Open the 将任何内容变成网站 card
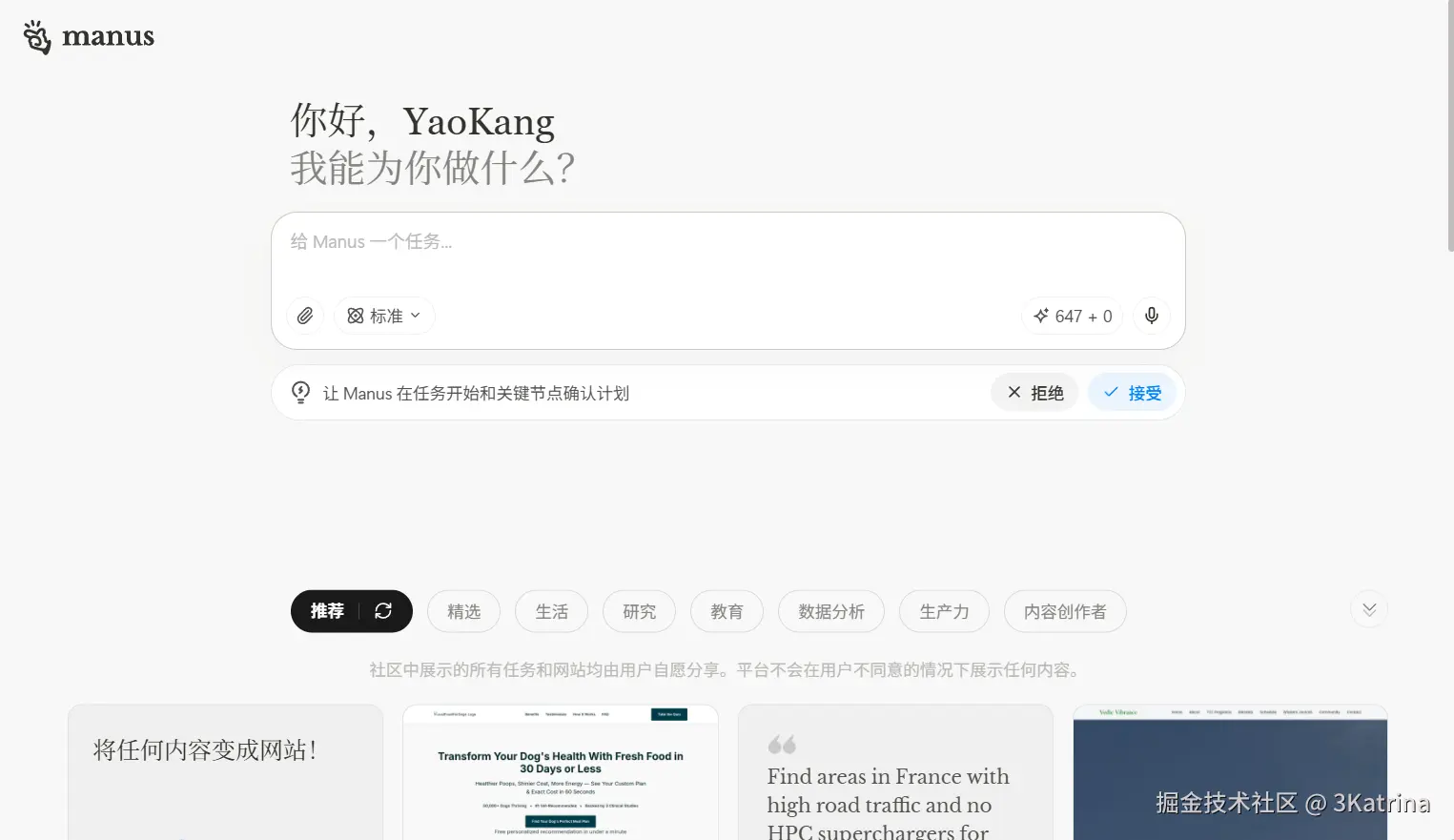Image resolution: width=1454 pixels, height=840 pixels. point(226,772)
